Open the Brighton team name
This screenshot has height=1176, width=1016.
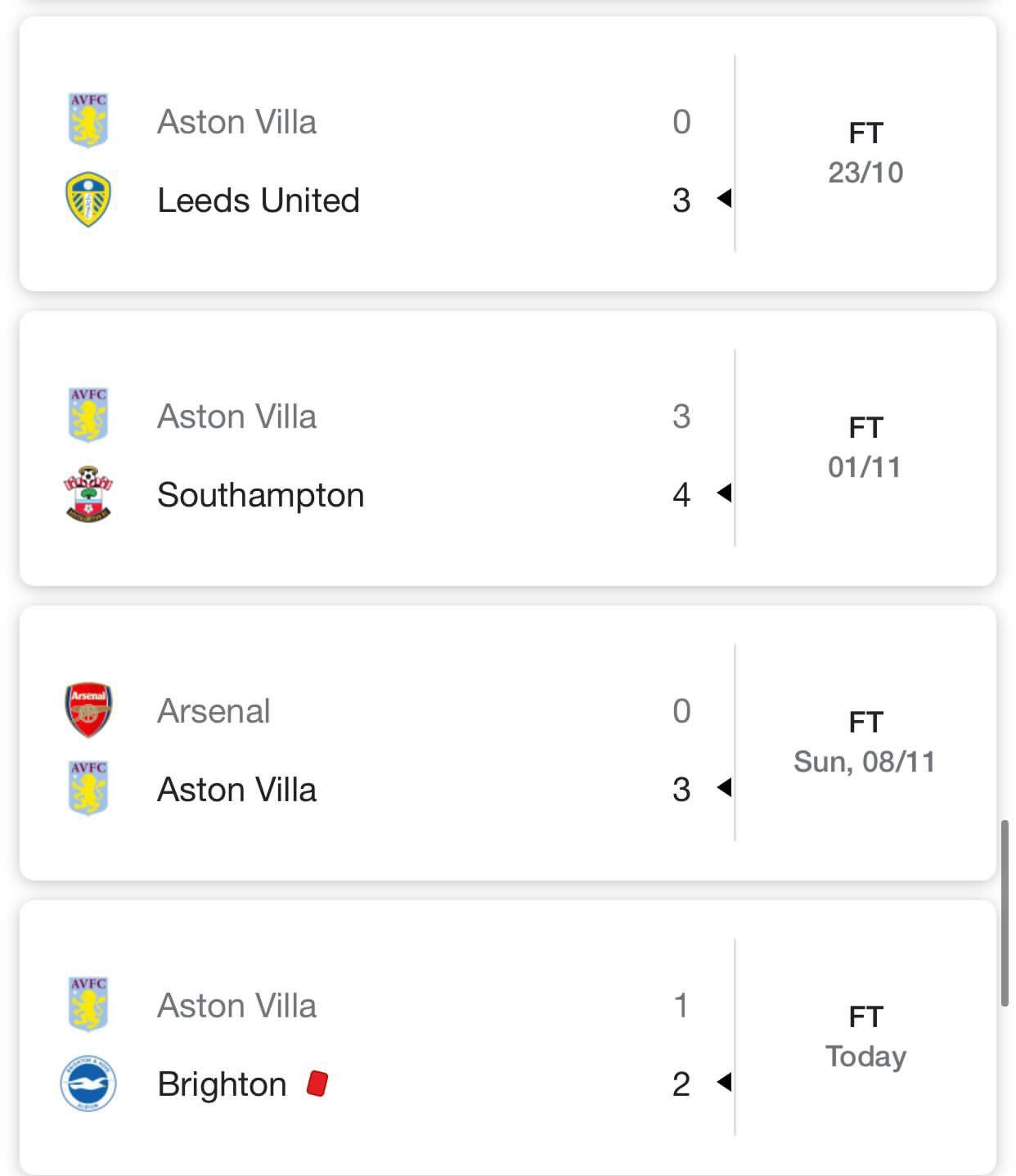click(222, 1084)
